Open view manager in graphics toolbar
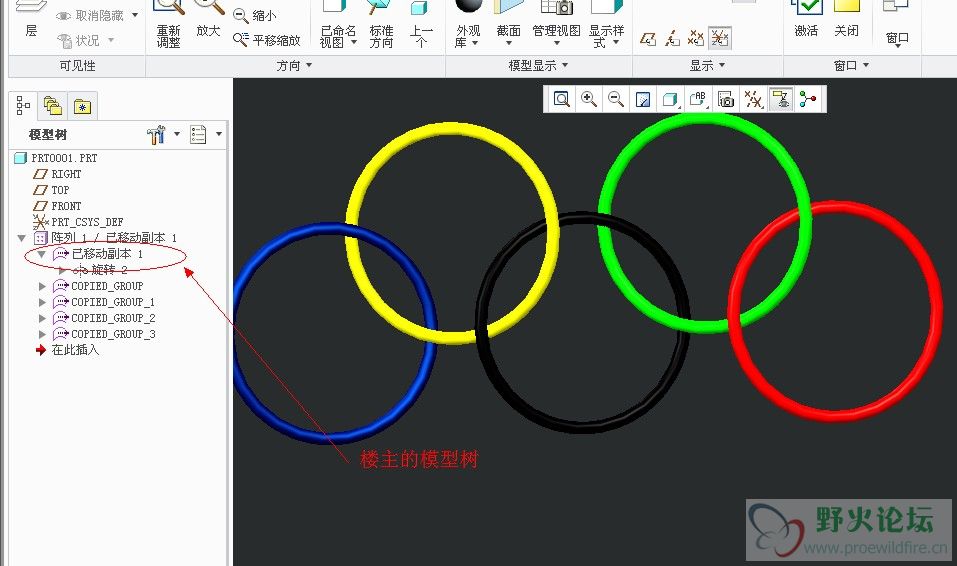This screenshot has width=957, height=566. pyautogui.click(x=726, y=99)
